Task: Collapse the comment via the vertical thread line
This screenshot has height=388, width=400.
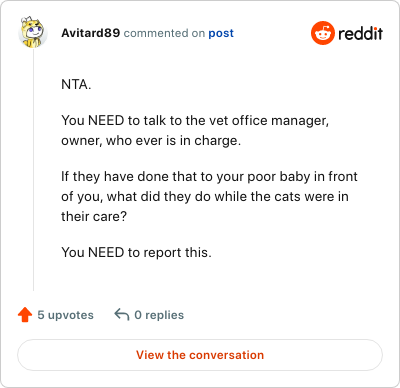Action: (x=33, y=170)
